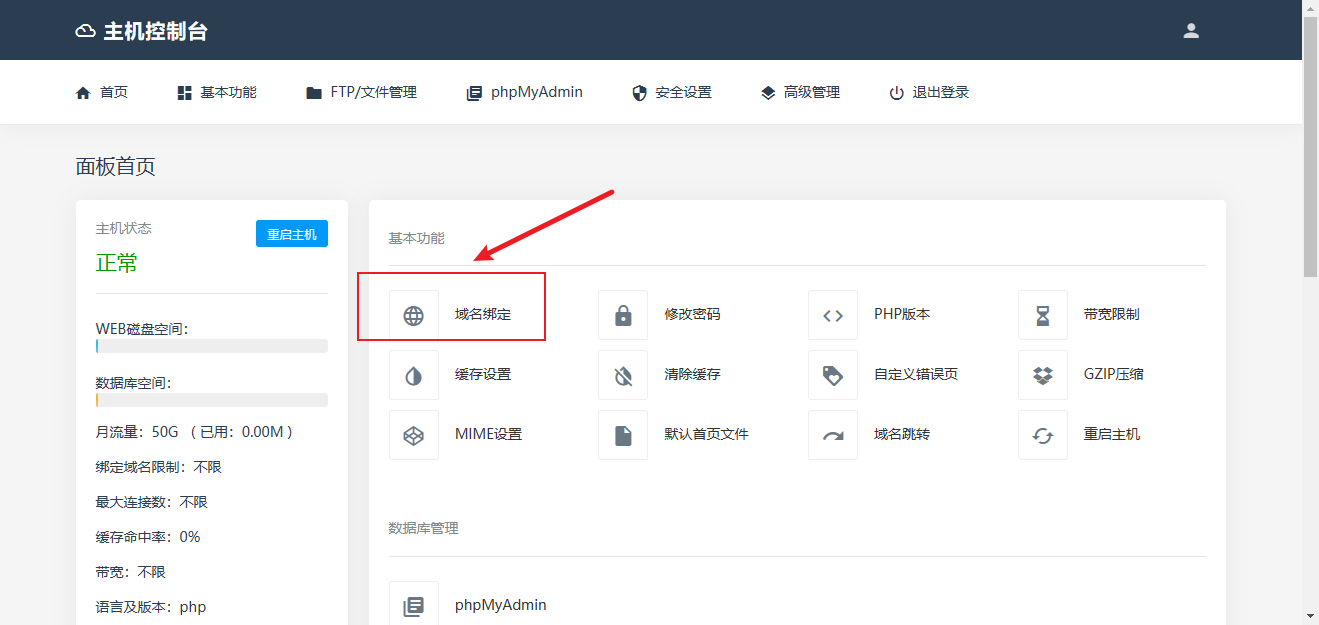The height and width of the screenshot is (625, 1319).
Task: Open 带宽限制 via the hourglass icon
Action: (1043, 316)
